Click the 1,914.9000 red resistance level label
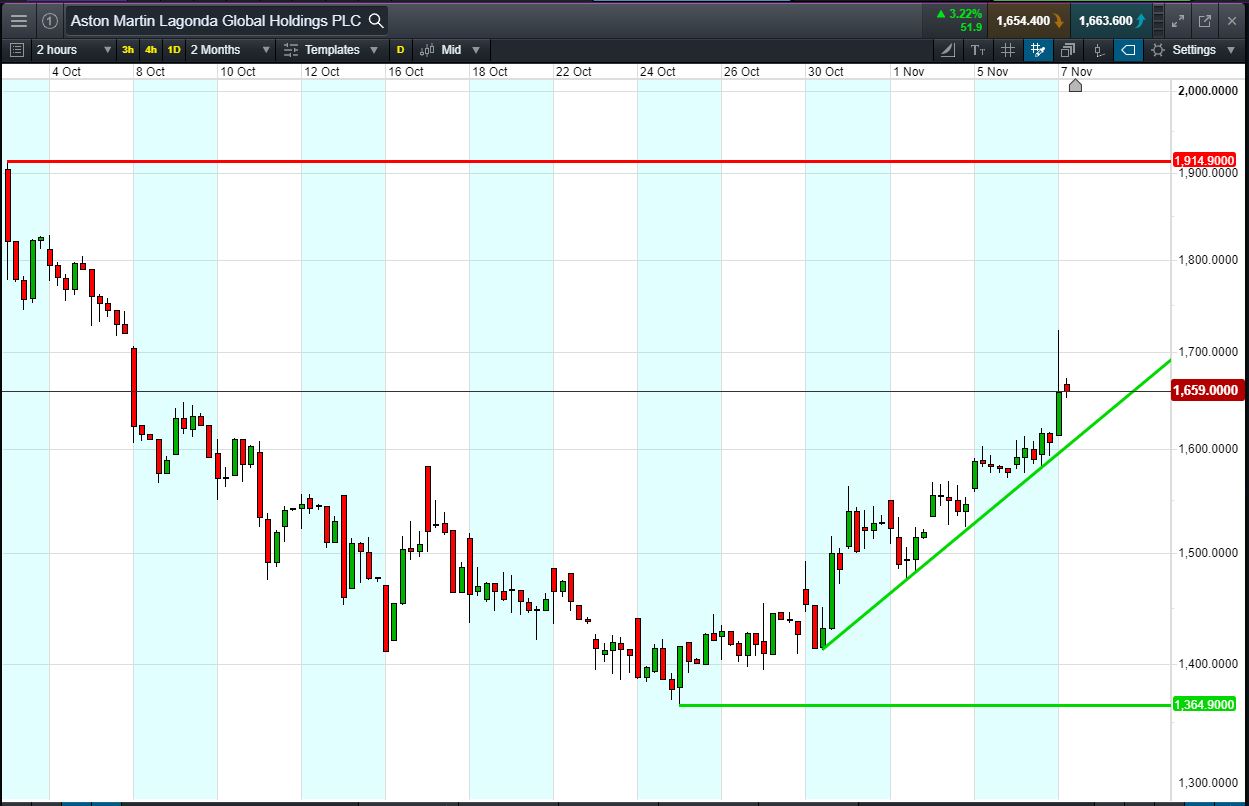1249x806 pixels. (1204, 160)
